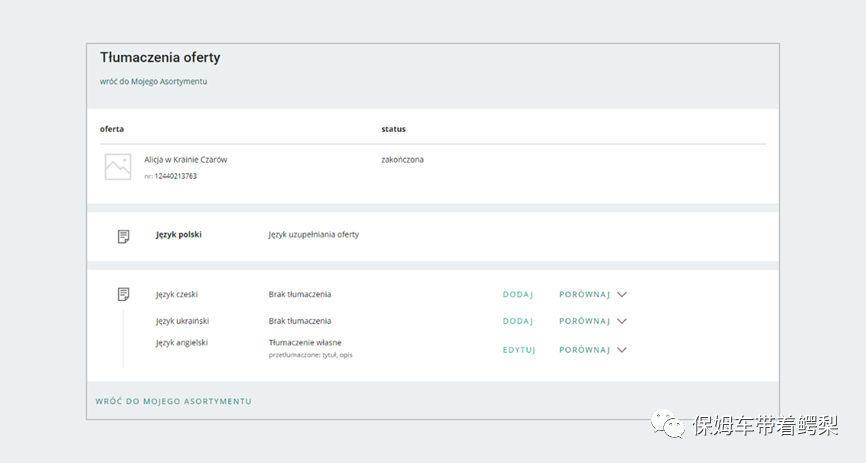Screen dimensions: 866x463
Task: Expand the chevron in the Język ukraiński row
Action: pos(622,321)
